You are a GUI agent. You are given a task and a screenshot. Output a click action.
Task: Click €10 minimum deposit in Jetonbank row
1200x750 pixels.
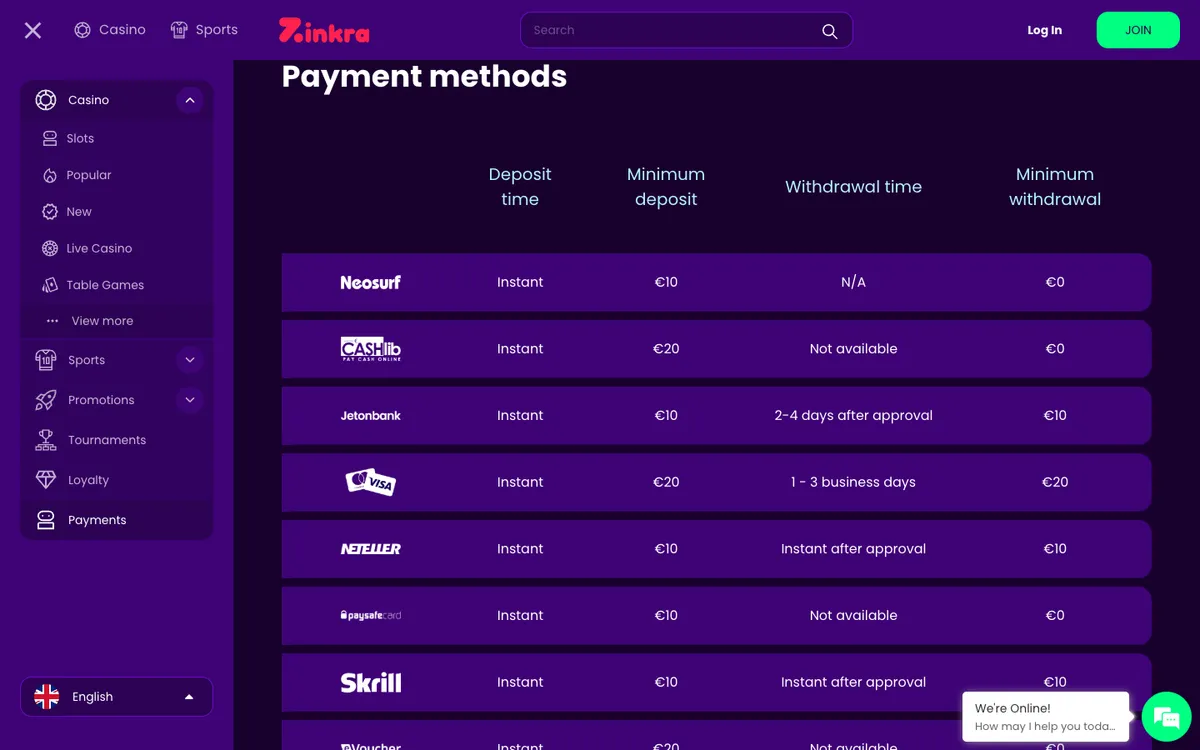point(666,415)
